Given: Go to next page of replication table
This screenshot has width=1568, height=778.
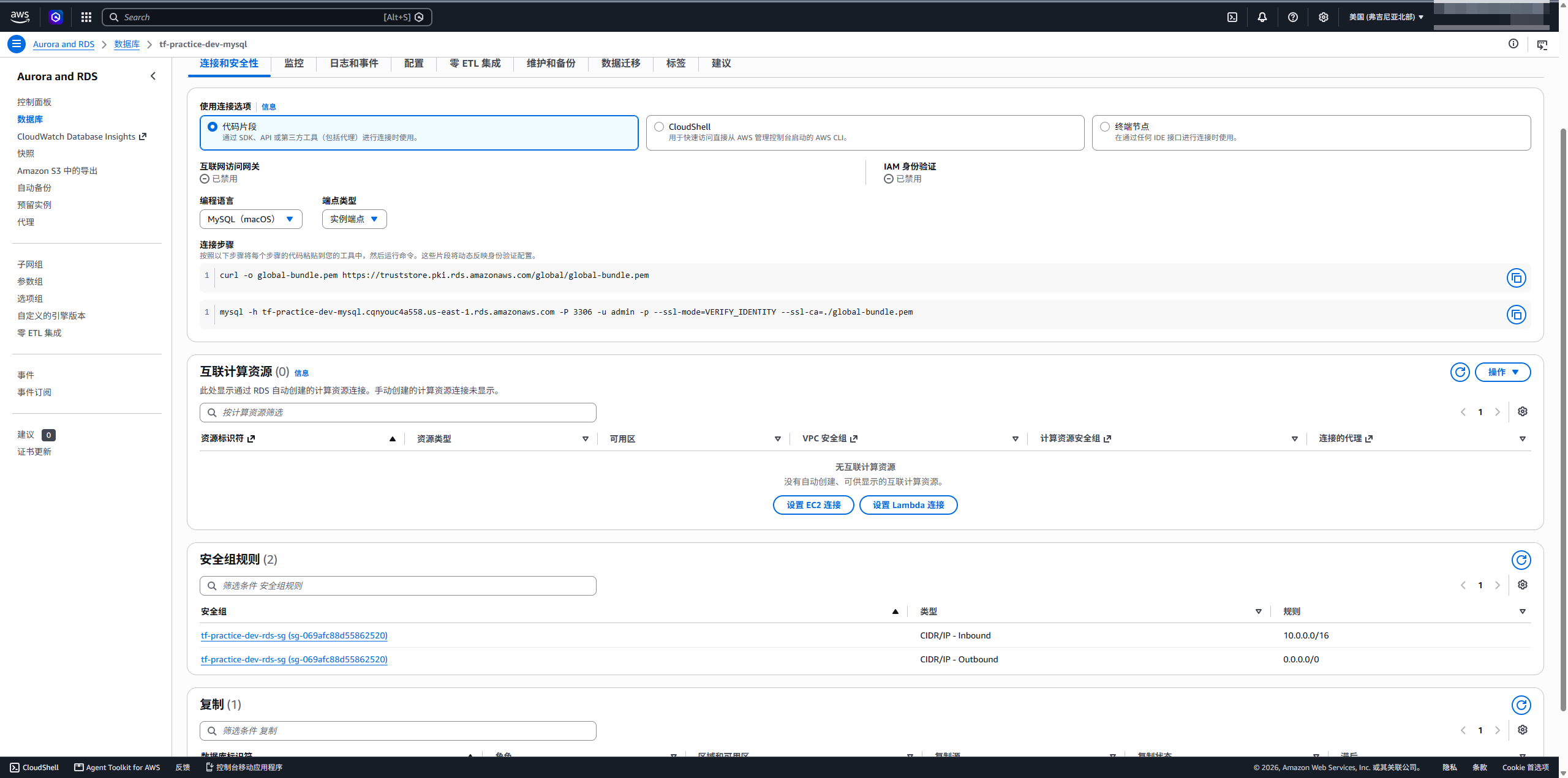Looking at the screenshot, I should [x=1498, y=730].
